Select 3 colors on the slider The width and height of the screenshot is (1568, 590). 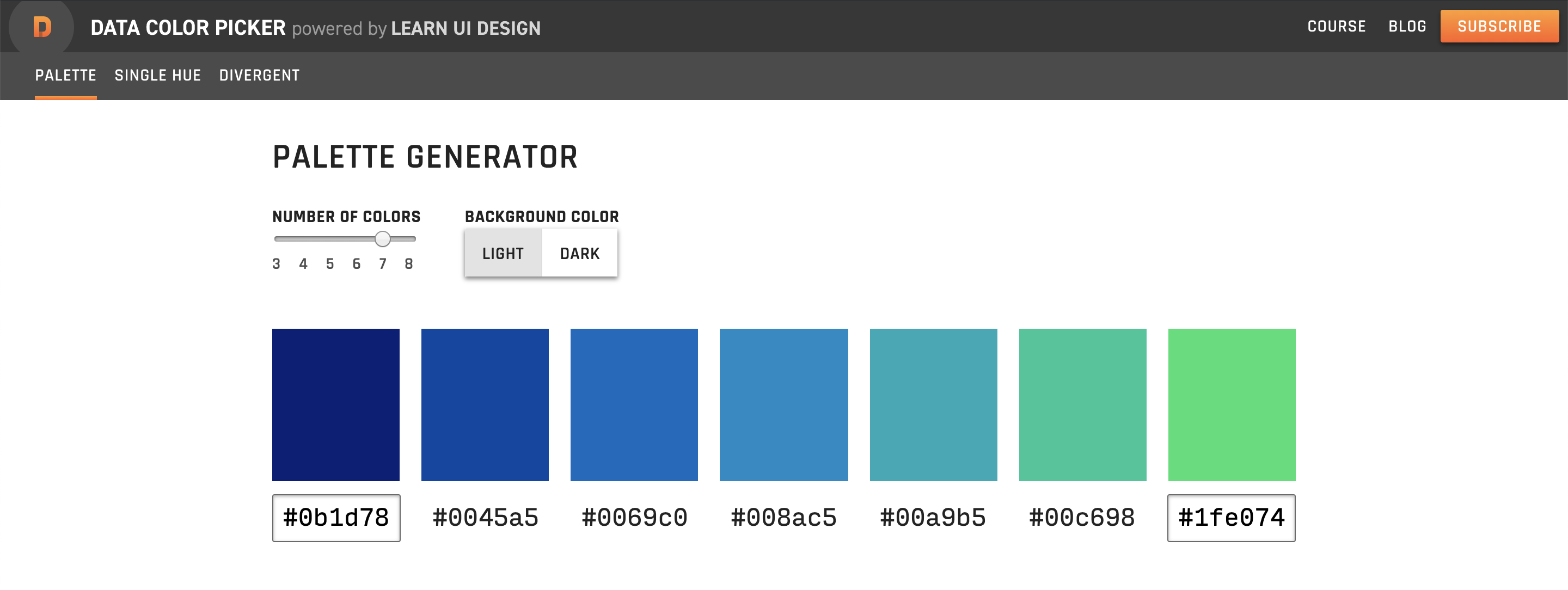point(278,239)
